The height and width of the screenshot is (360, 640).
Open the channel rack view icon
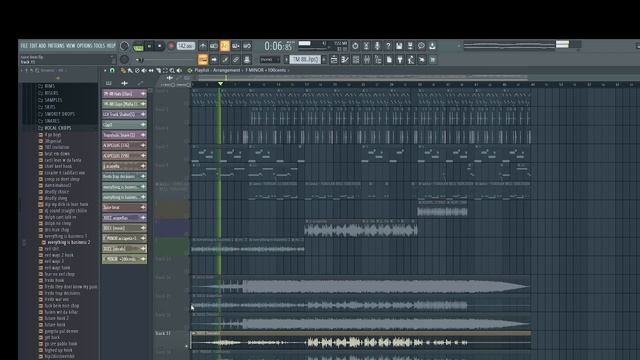356,60
